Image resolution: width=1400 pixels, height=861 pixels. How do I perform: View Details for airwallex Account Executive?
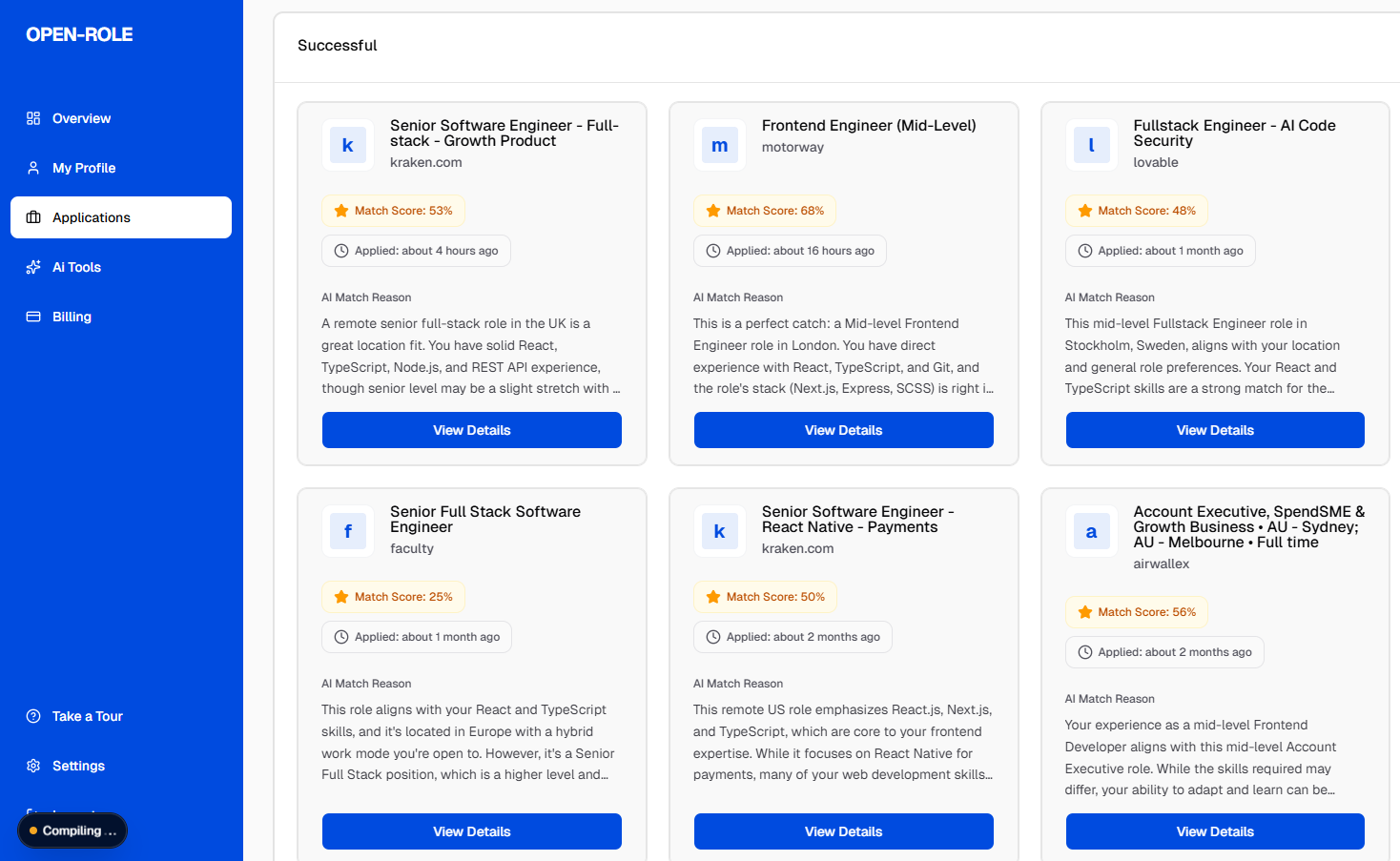tap(1215, 831)
